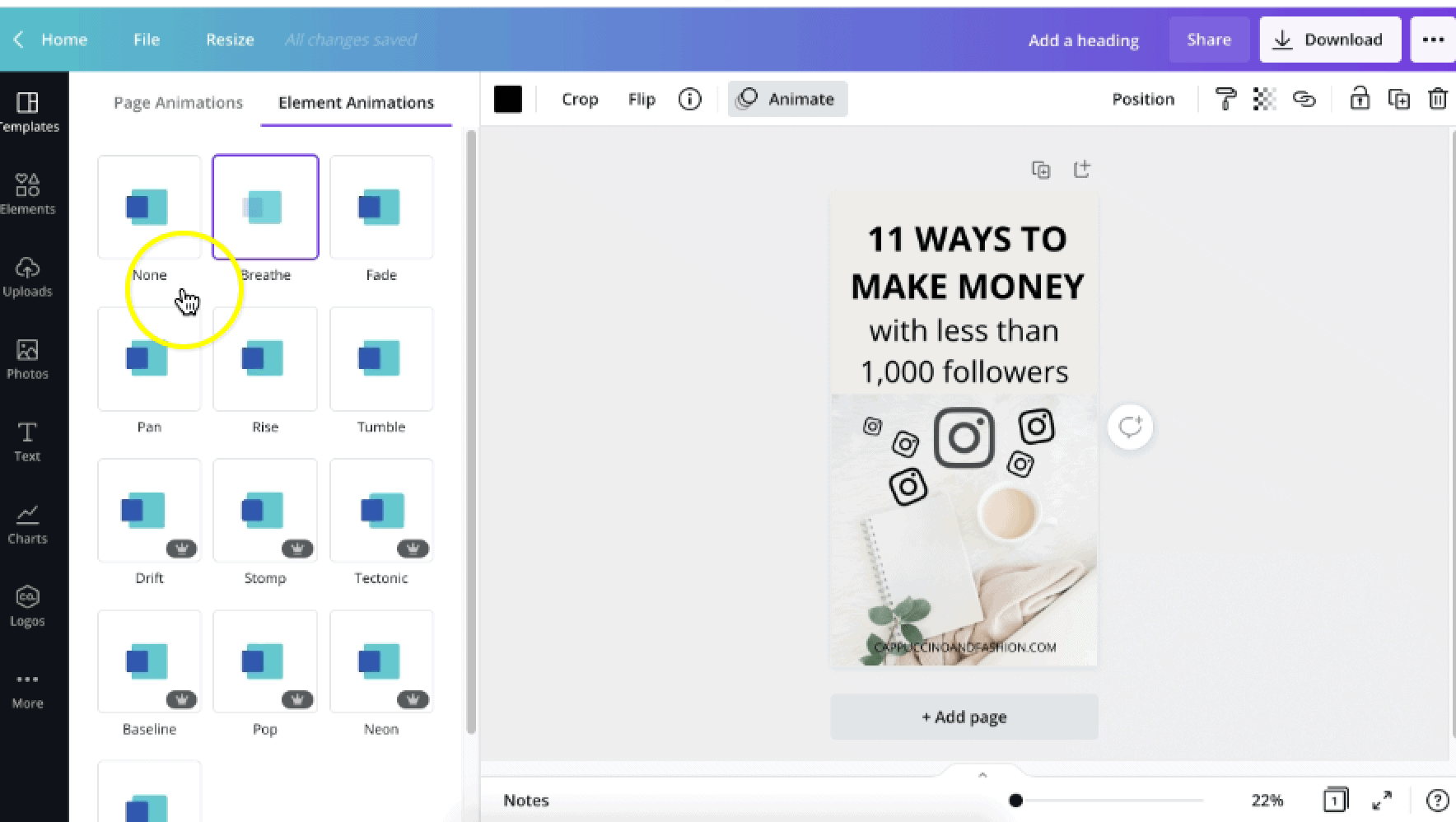Click the Share button

tap(1208, 40)
